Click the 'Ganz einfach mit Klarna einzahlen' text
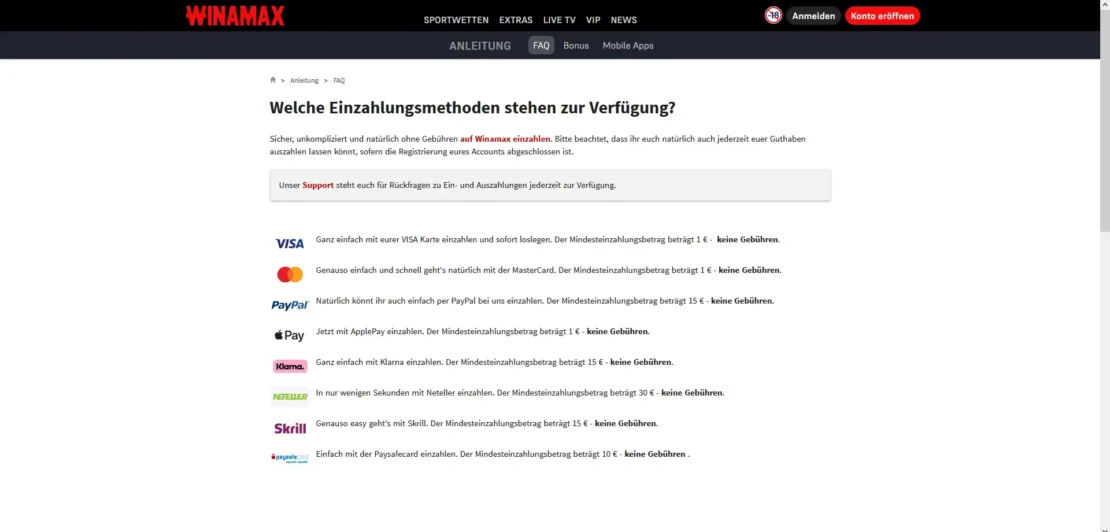The image size is (1110, 532). click(494, 362)
